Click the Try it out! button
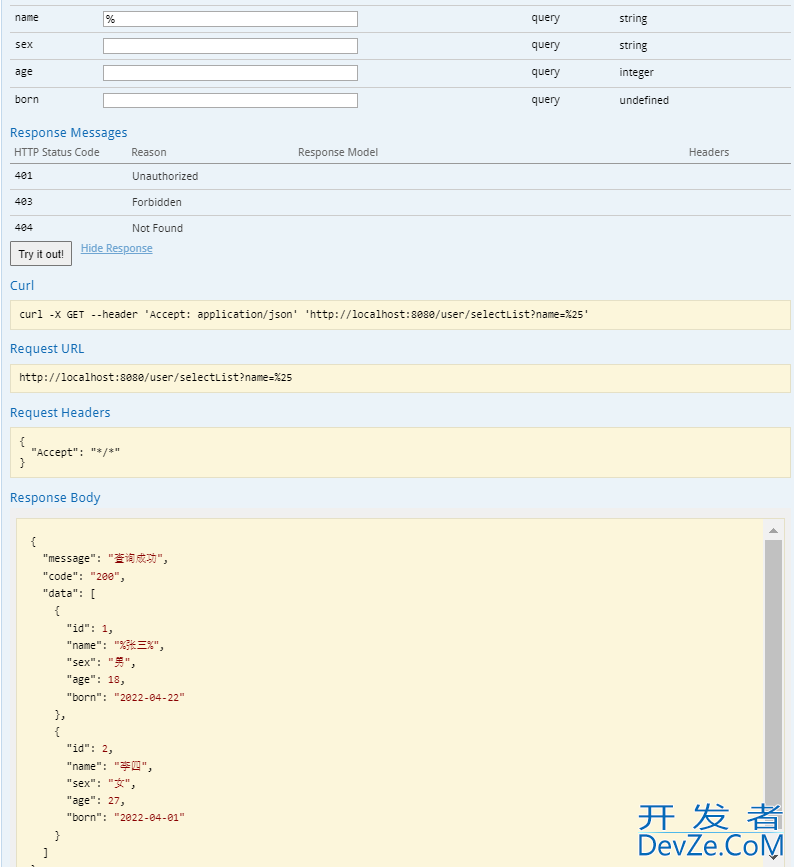Image resolution: width=794 pixels, height=867 pixels. pyautogui.click(x=41, y=254)
